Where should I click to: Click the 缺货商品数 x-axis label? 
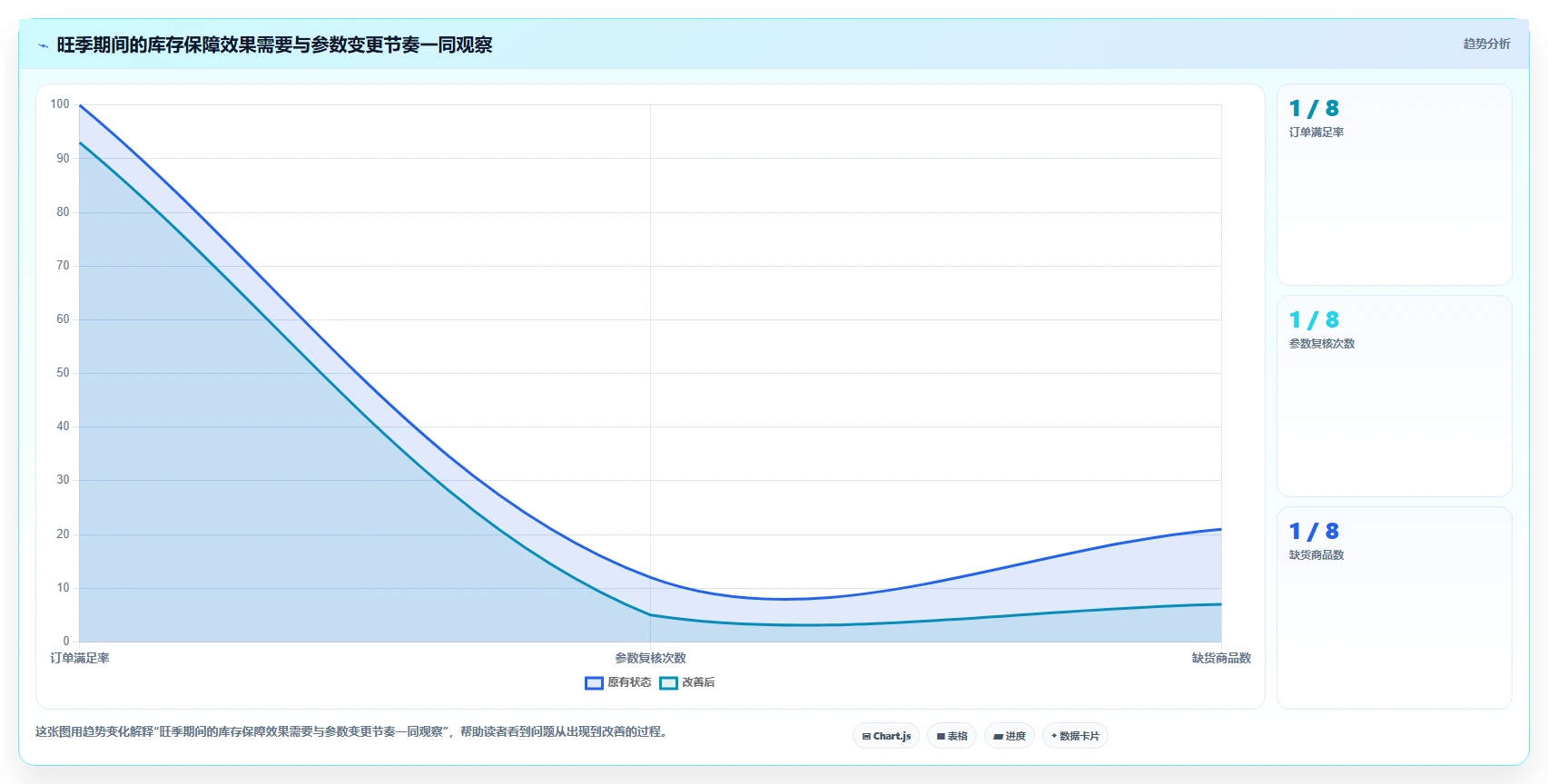coord(1221,658)
